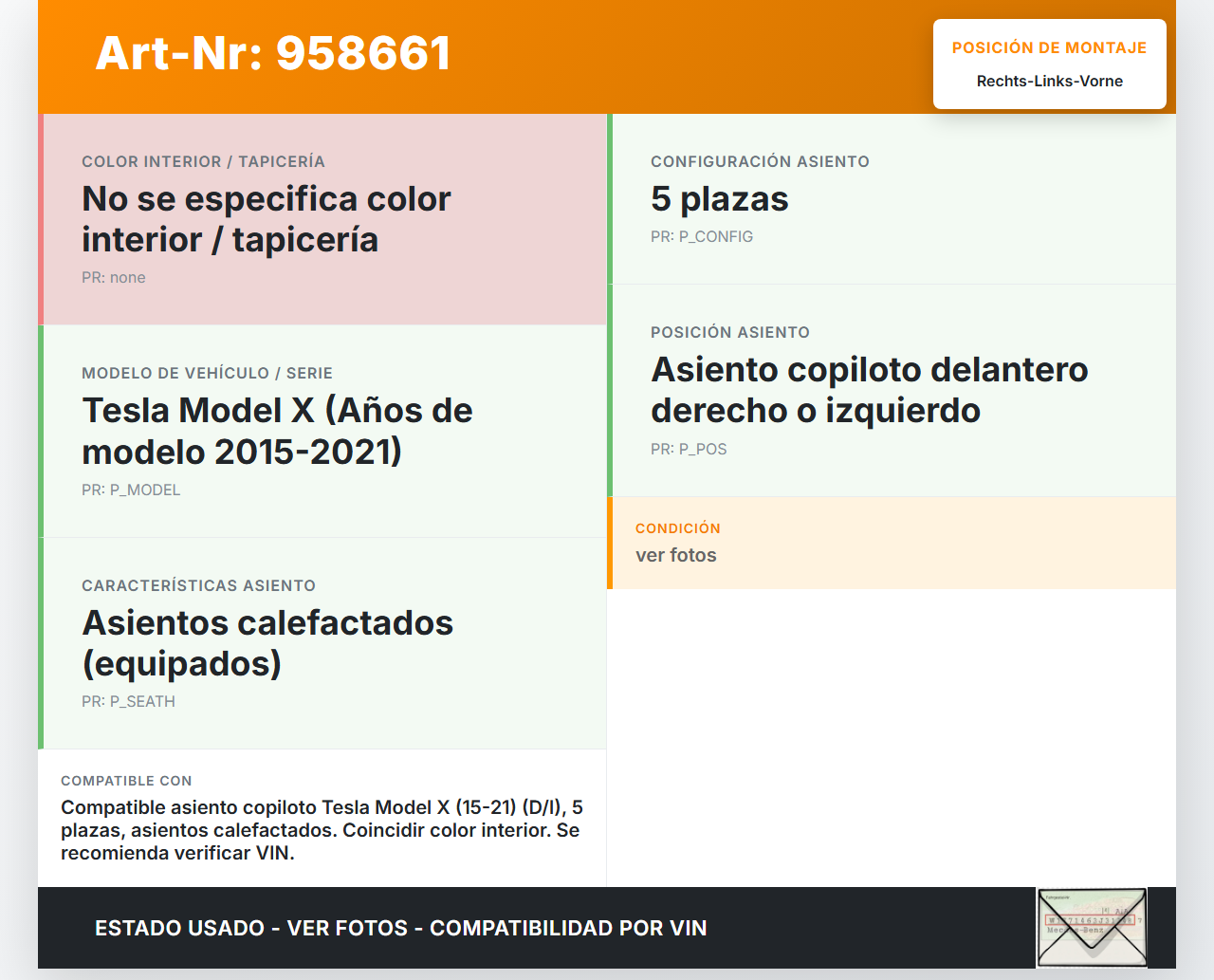Click "No se especifica color interior" text
This screenshot has width=1214, height=980.
(x=266, y=219)
